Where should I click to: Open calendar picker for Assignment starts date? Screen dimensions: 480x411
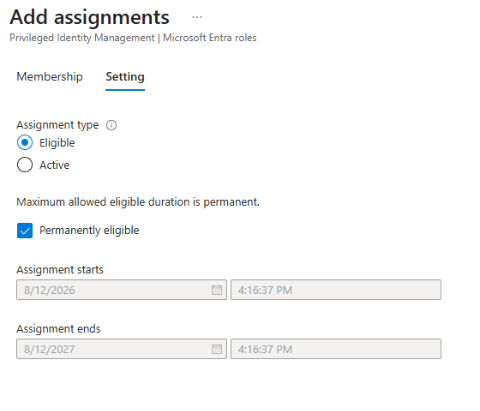point(217,290)
